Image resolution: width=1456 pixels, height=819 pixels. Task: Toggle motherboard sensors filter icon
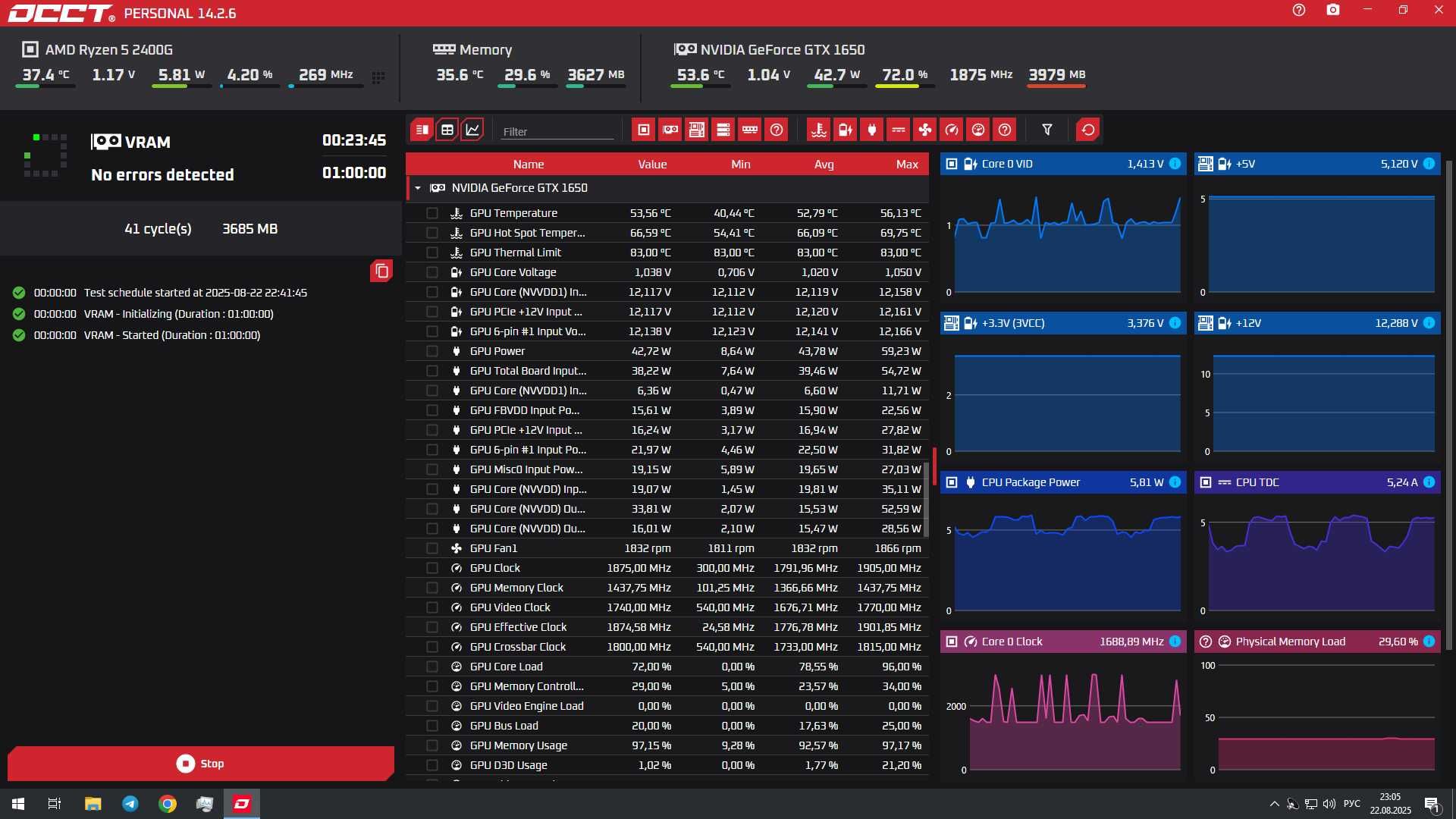pos(697,130)
